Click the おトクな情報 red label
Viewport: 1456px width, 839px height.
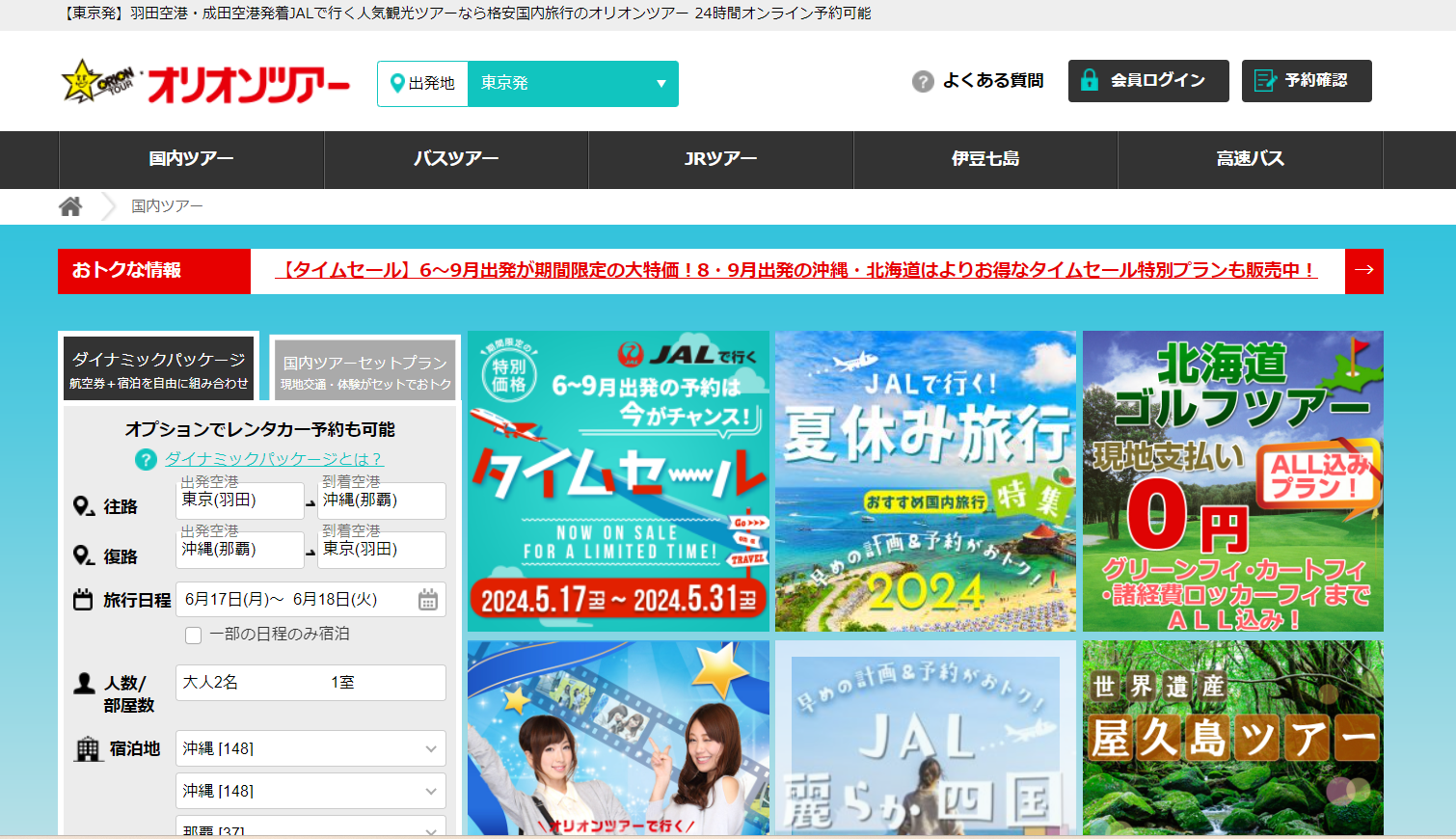tap(154, 271)
